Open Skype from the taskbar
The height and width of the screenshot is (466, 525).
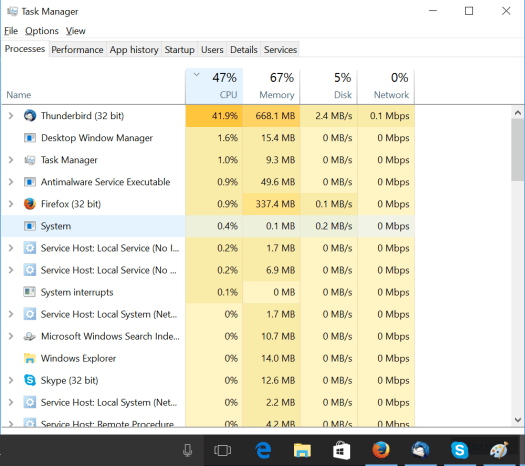coord(459,450)
